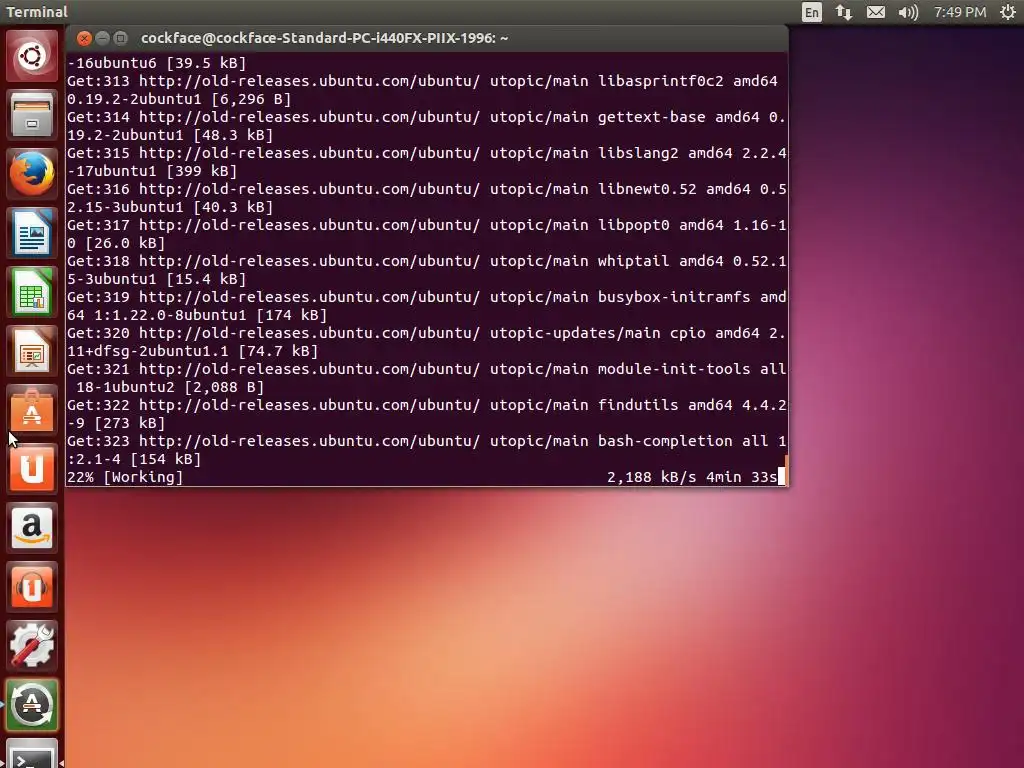Open Ubuntu One Music icon

point(31,586)
